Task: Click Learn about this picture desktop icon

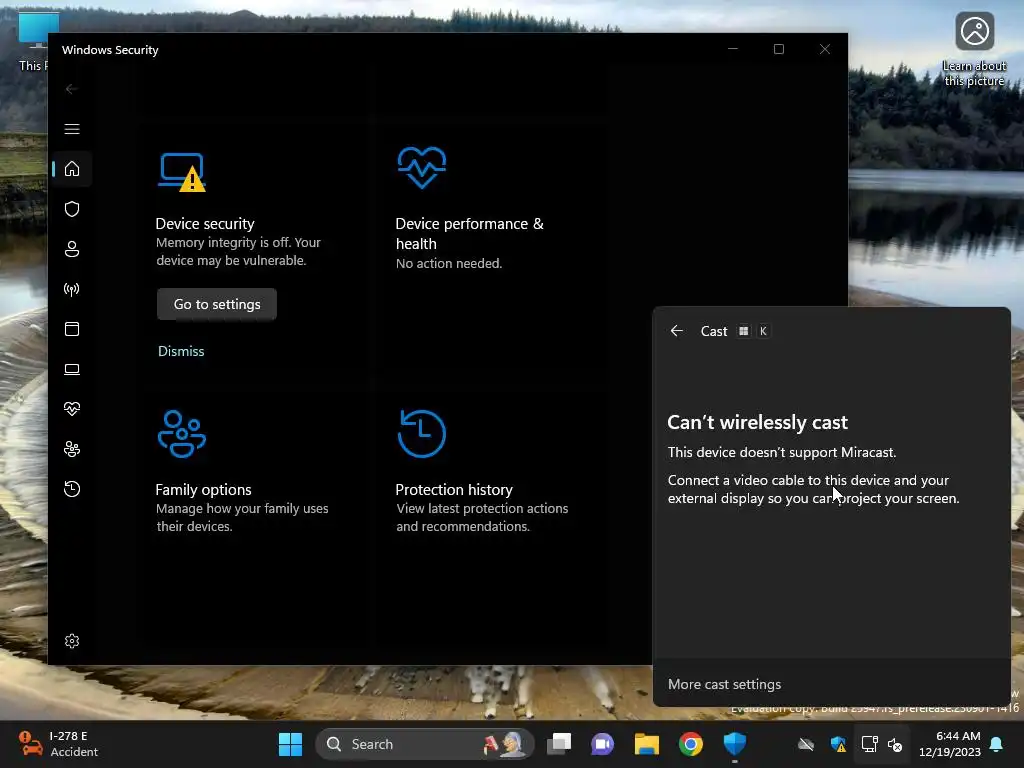Action: [974, 49]
